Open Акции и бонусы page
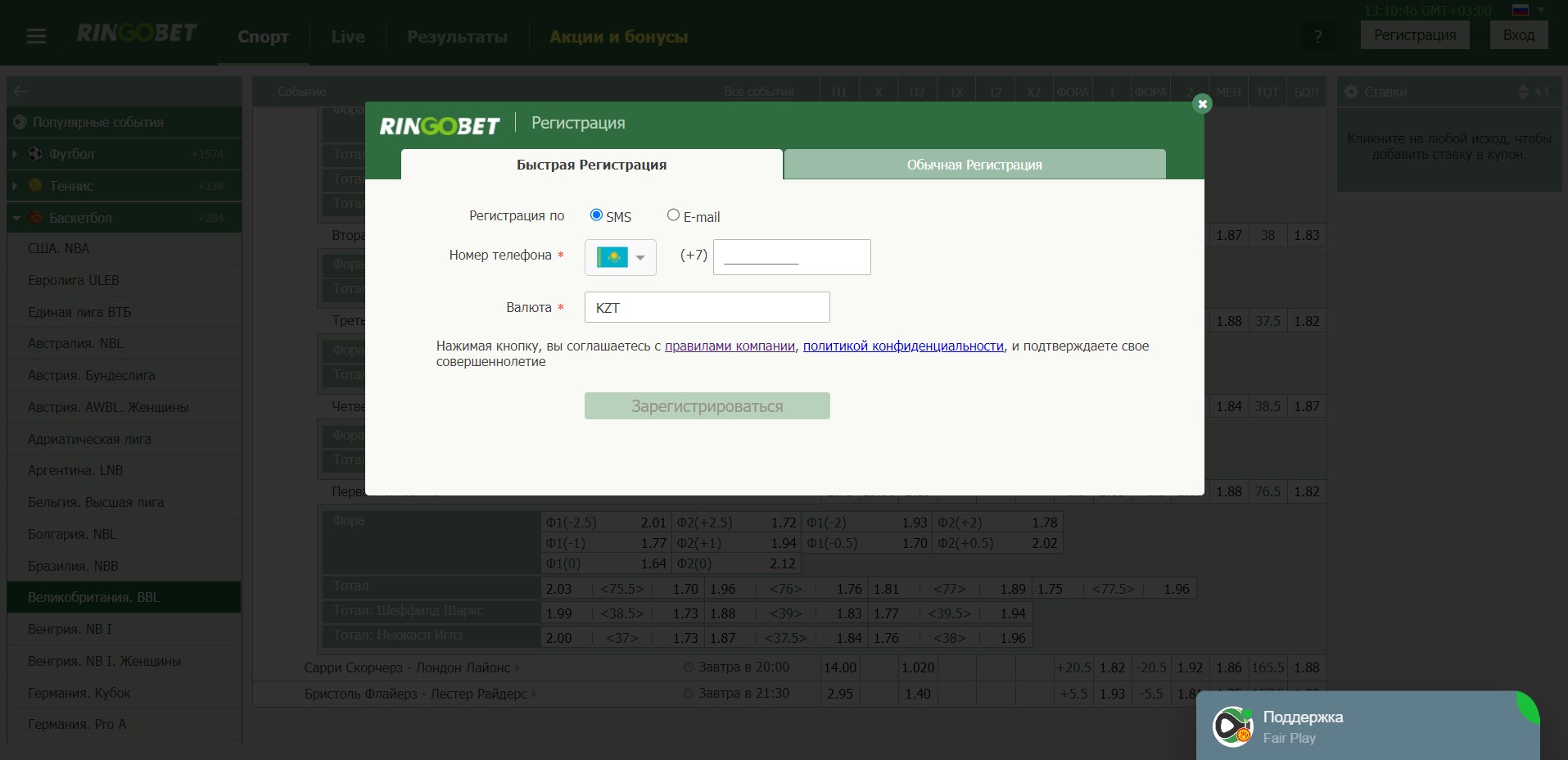1568x760 pixels. (618, 37)
